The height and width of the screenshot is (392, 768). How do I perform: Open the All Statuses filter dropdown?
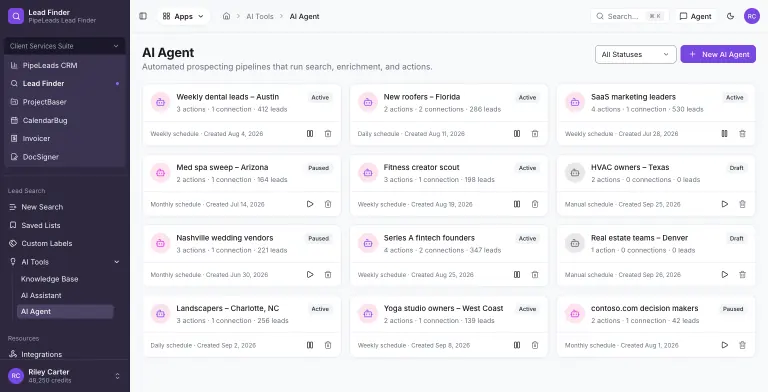point(635,54)
